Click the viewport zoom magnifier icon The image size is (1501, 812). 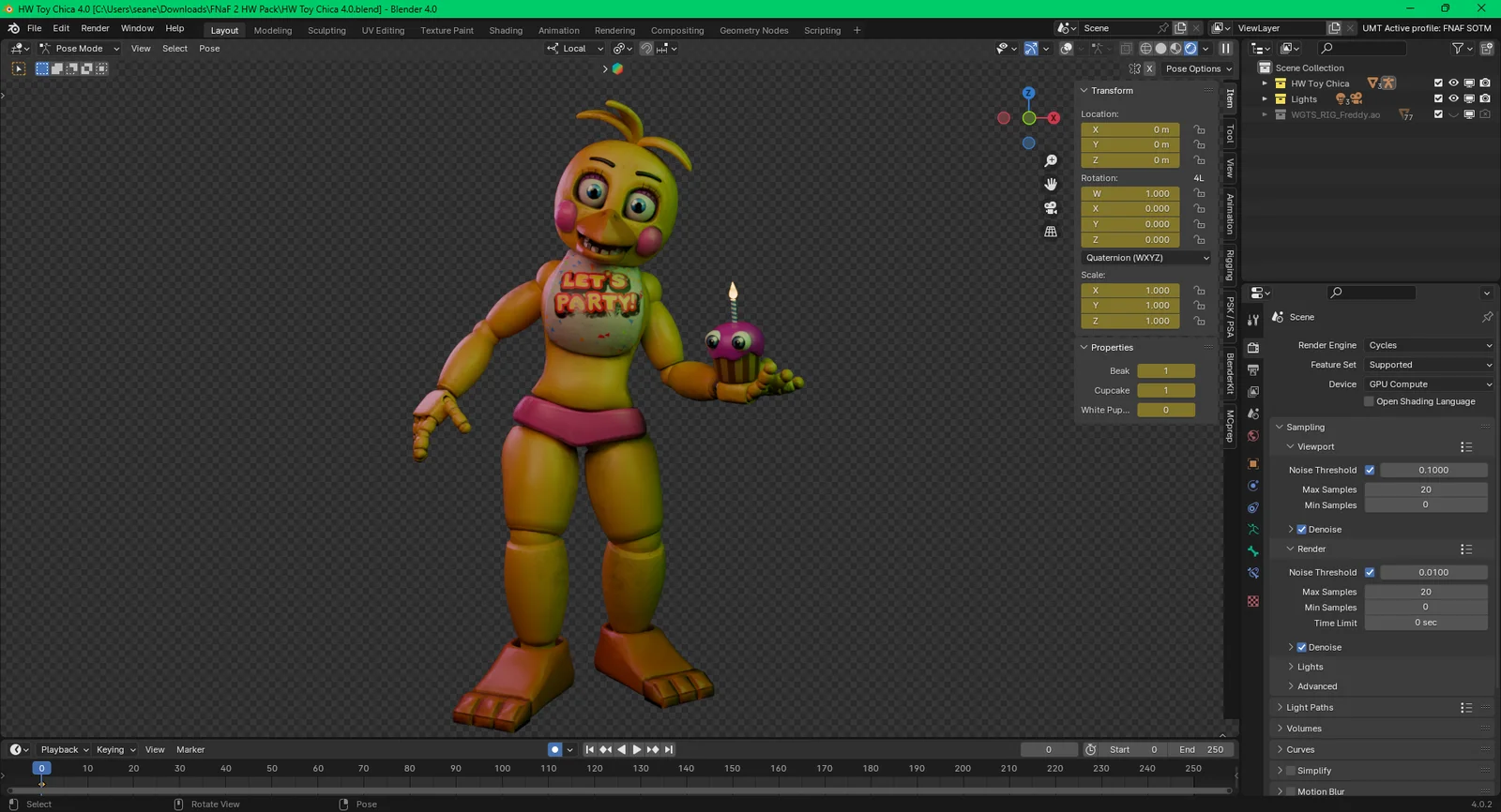[x=1051, y=161]
